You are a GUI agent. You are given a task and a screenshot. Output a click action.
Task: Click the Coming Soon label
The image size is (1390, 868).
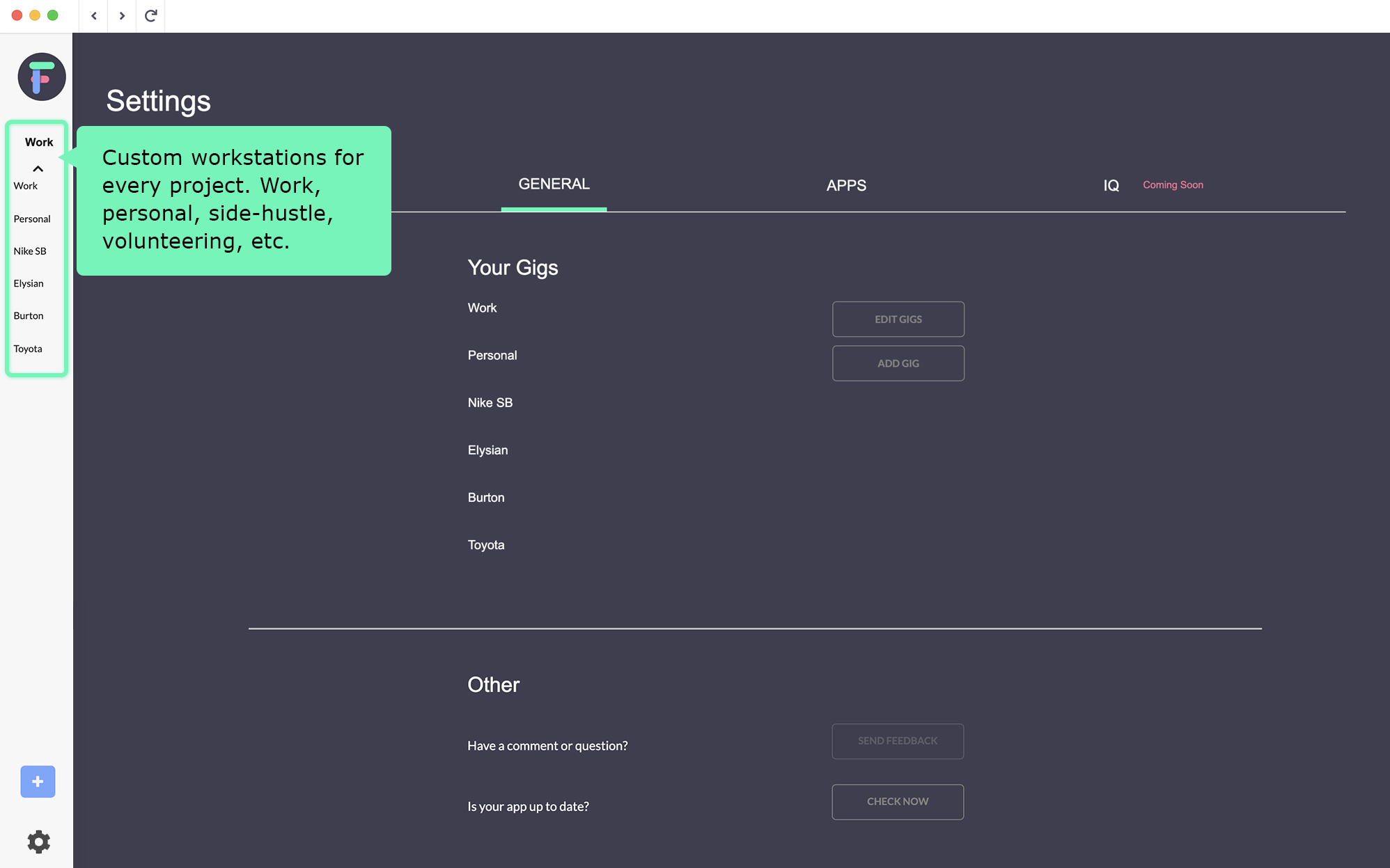tap(1173, 185)
